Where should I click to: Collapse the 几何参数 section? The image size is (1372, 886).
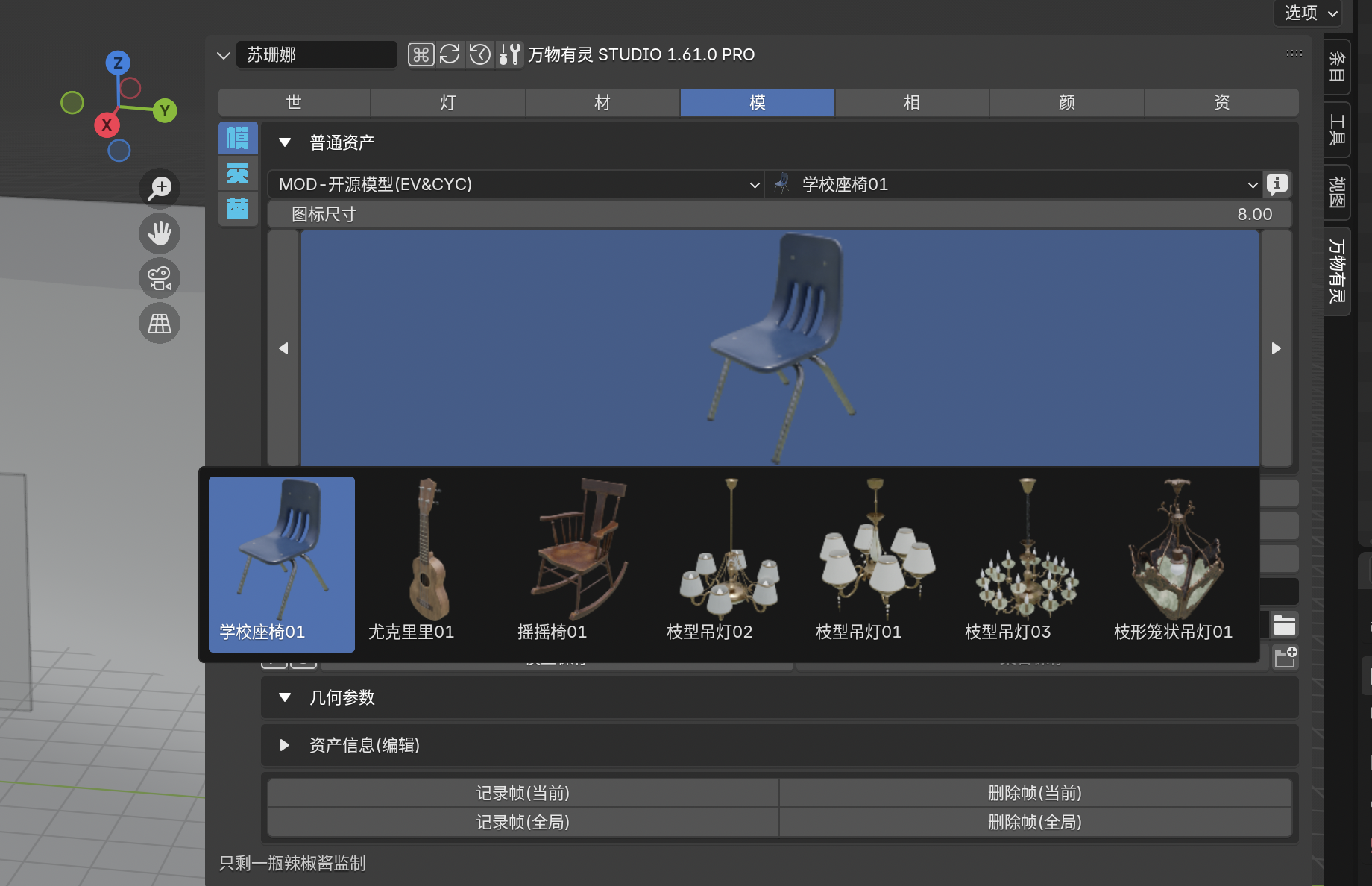(x=285, y=697)
